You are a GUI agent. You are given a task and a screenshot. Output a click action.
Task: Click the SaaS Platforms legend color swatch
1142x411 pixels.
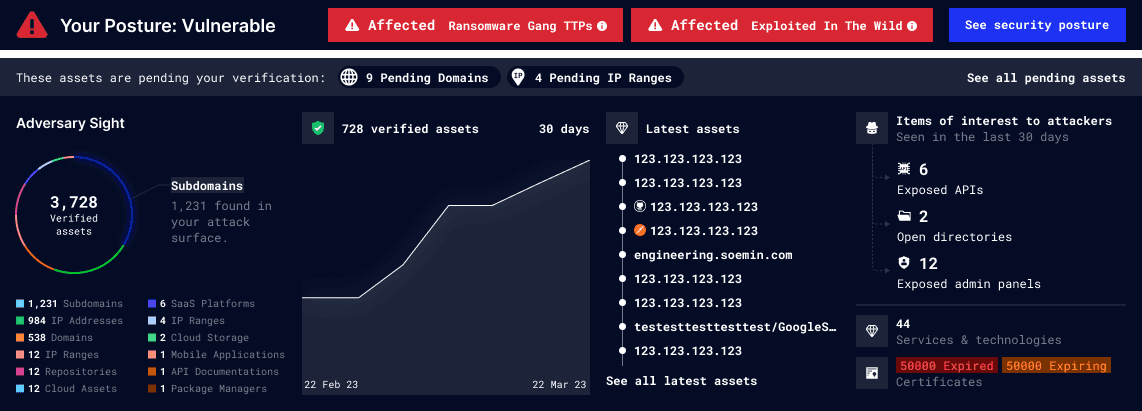[x=152, y=303]
